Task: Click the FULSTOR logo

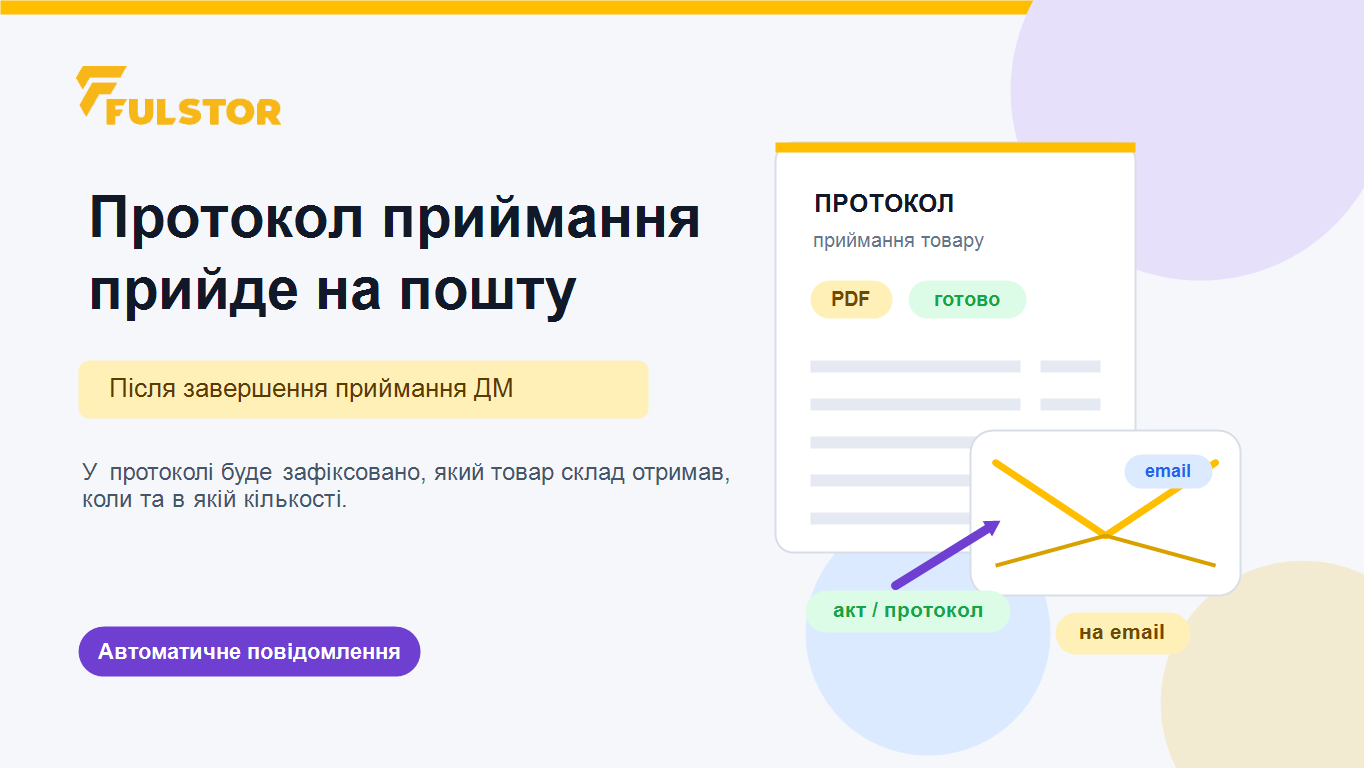Action: tap(179, 96)
